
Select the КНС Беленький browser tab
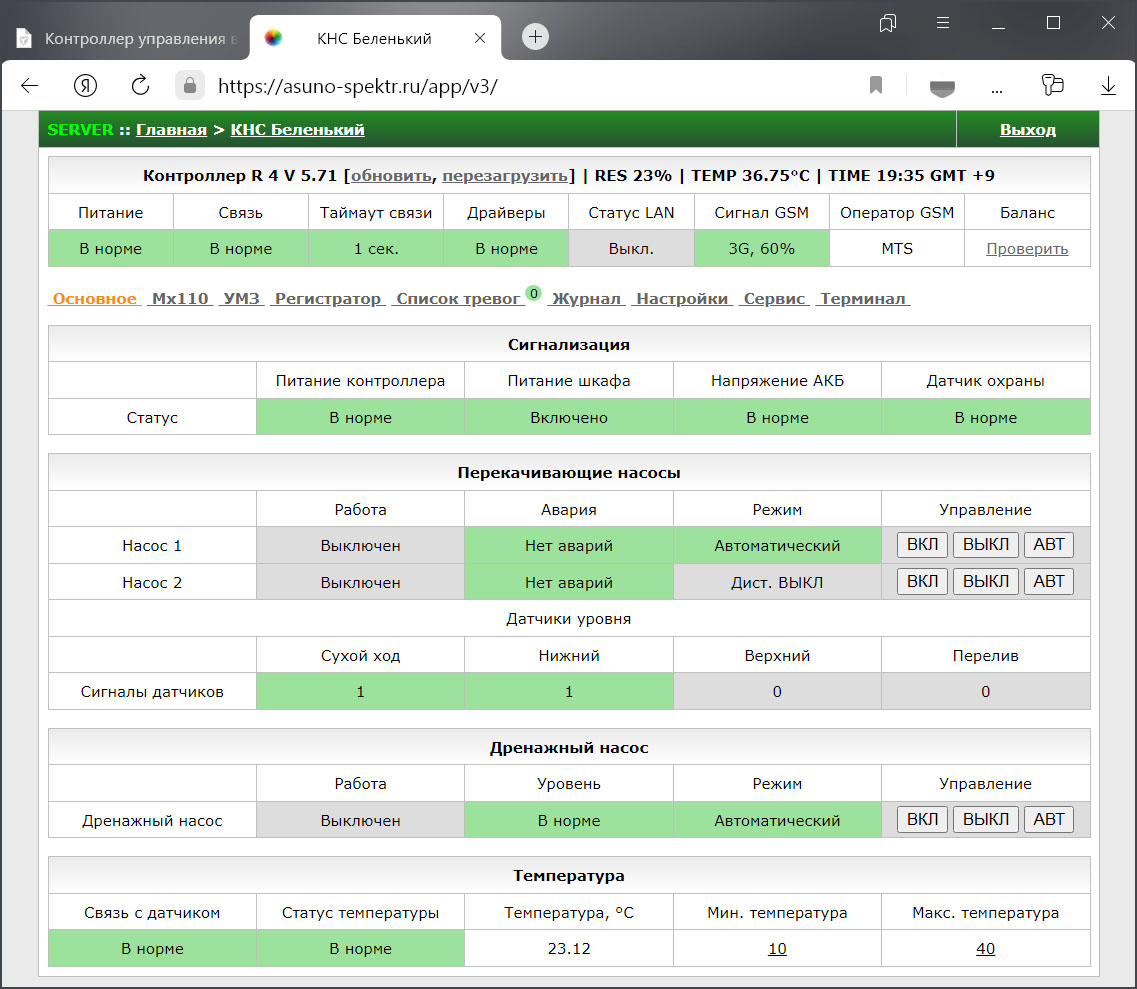coord(375,38)
